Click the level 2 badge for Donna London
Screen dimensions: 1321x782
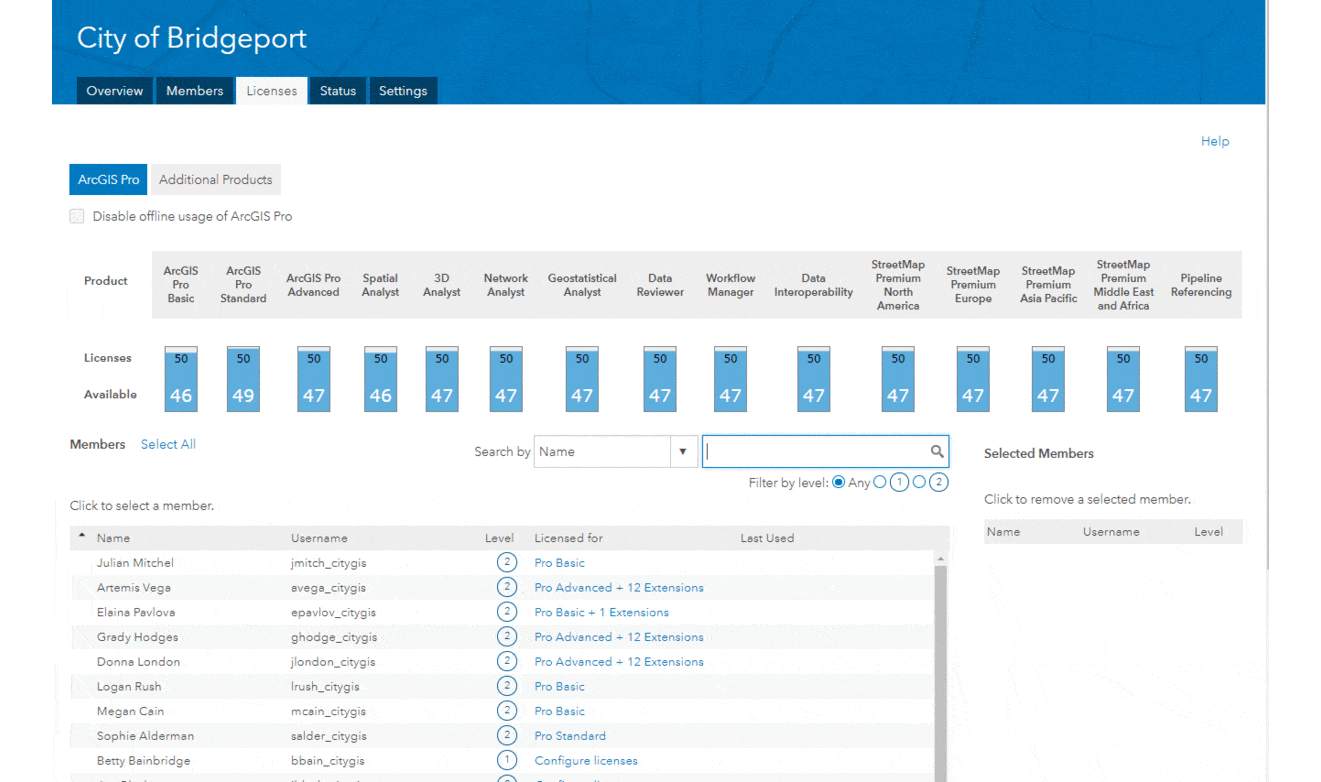(x=506, y=661)
